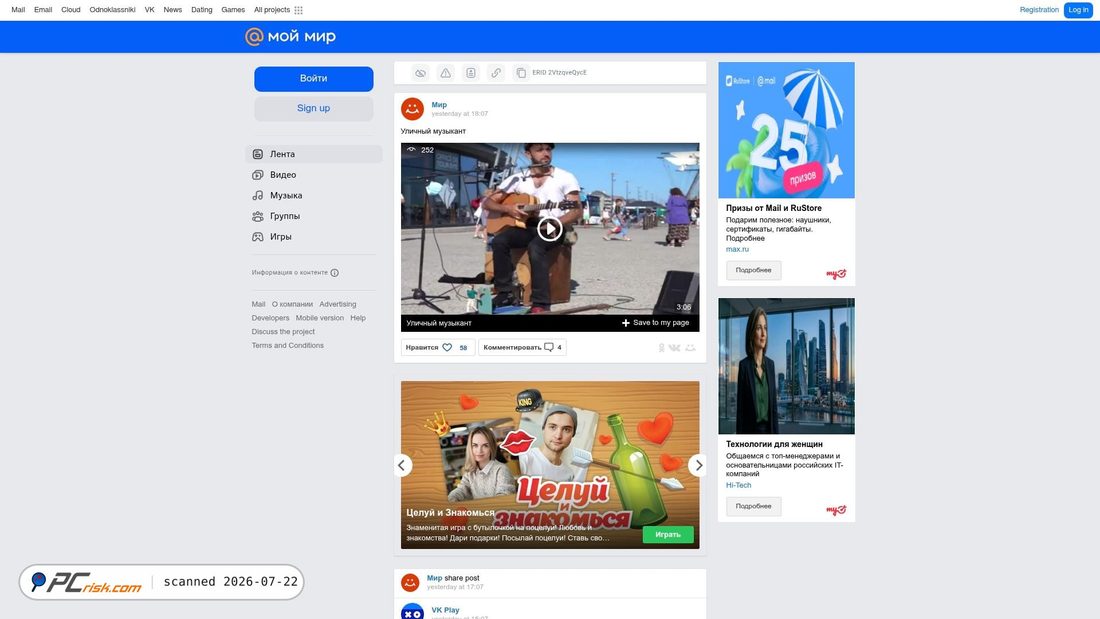Click the RuStore 25 призов ad image

[786, 130]
